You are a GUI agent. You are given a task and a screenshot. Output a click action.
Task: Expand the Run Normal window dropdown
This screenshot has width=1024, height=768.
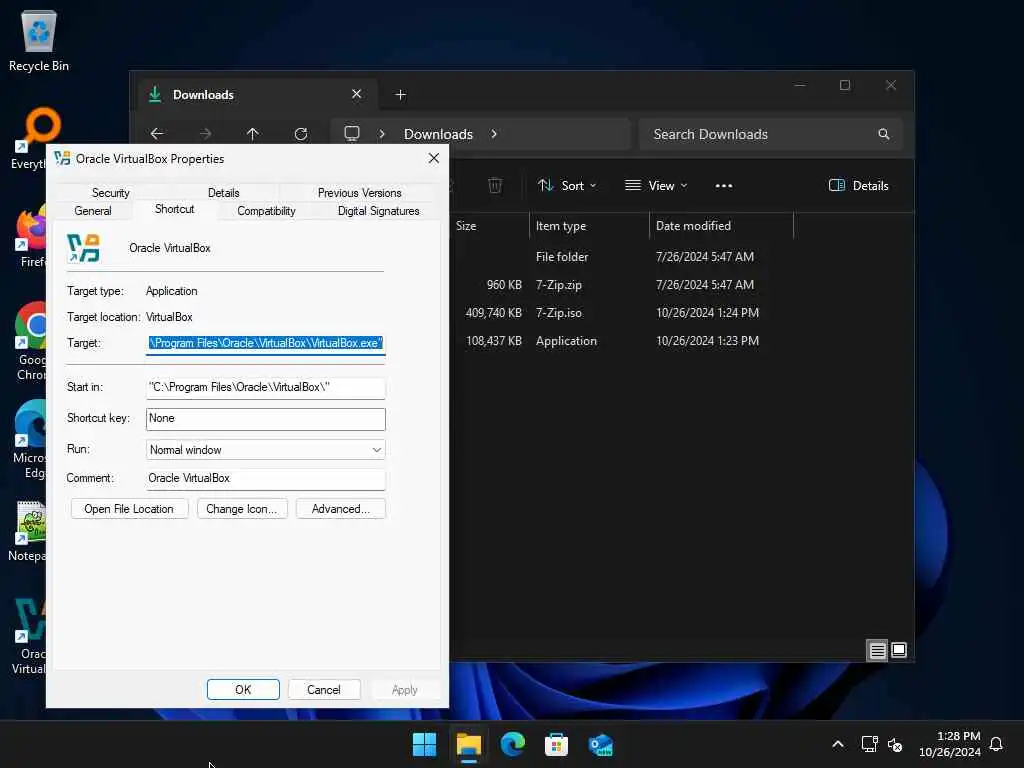266,450
